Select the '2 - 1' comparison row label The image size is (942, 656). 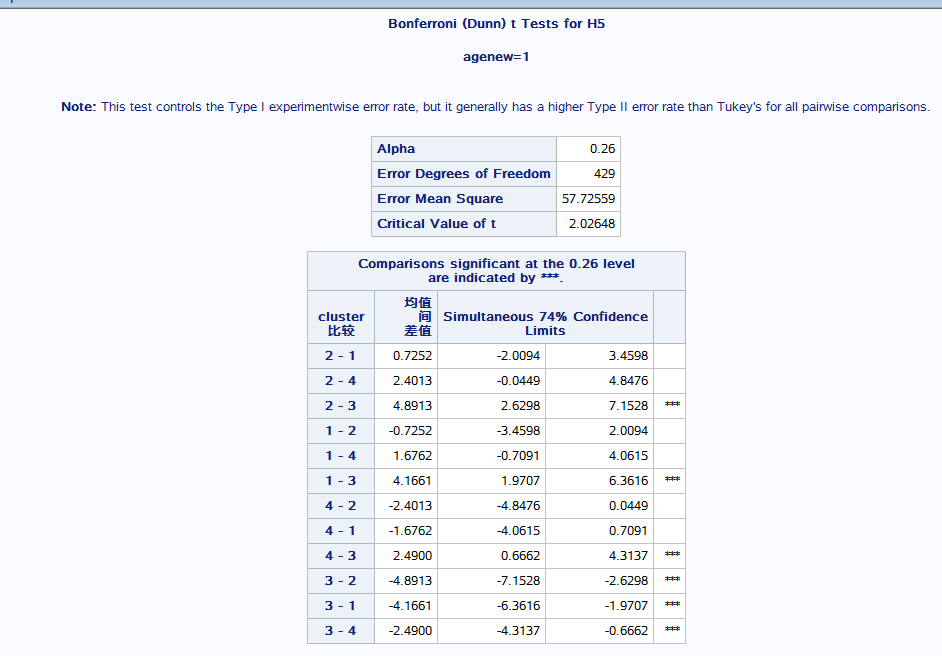point(341,356)
